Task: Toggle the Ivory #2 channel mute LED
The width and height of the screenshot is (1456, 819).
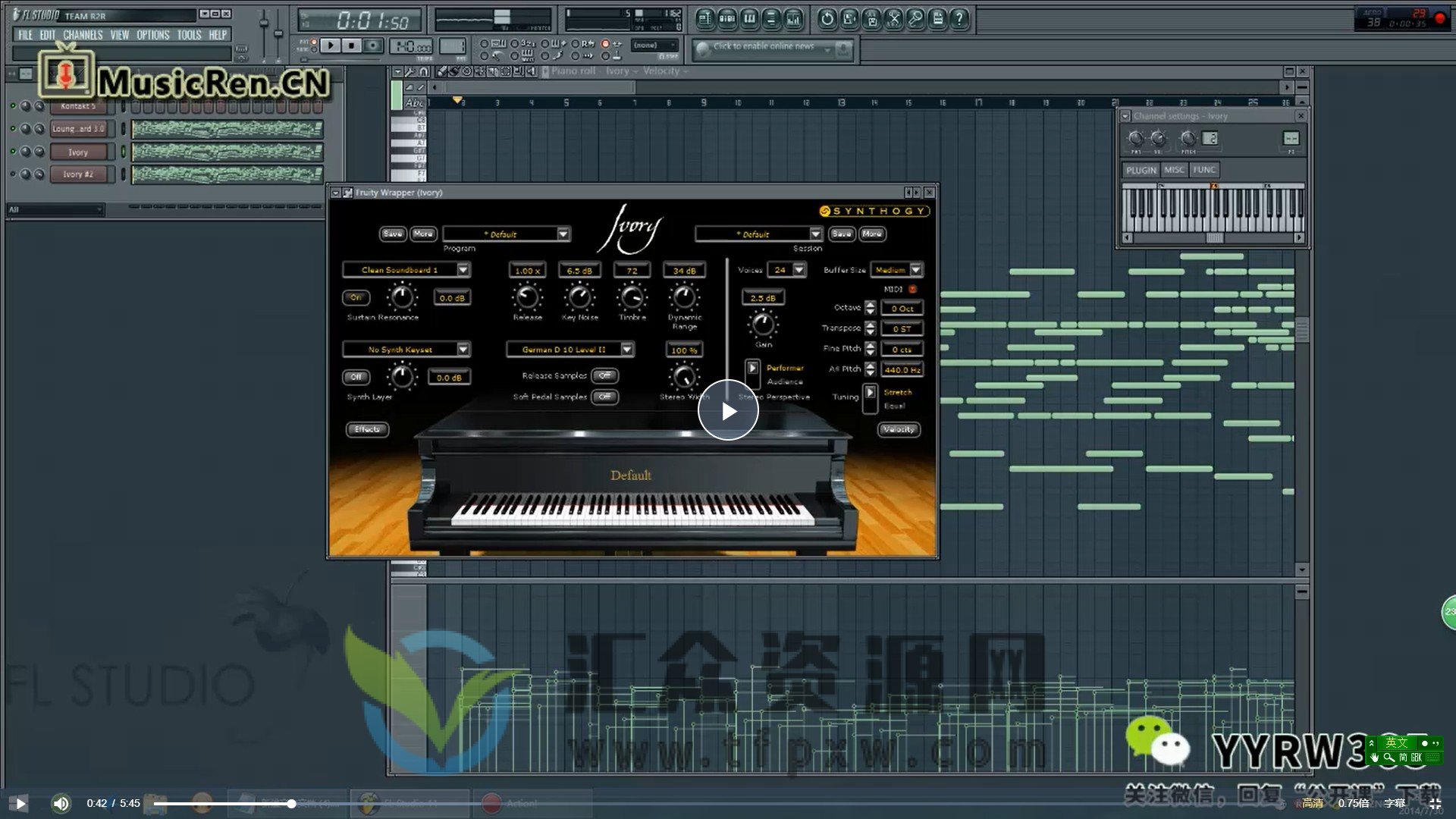Action: click(13, 174)
